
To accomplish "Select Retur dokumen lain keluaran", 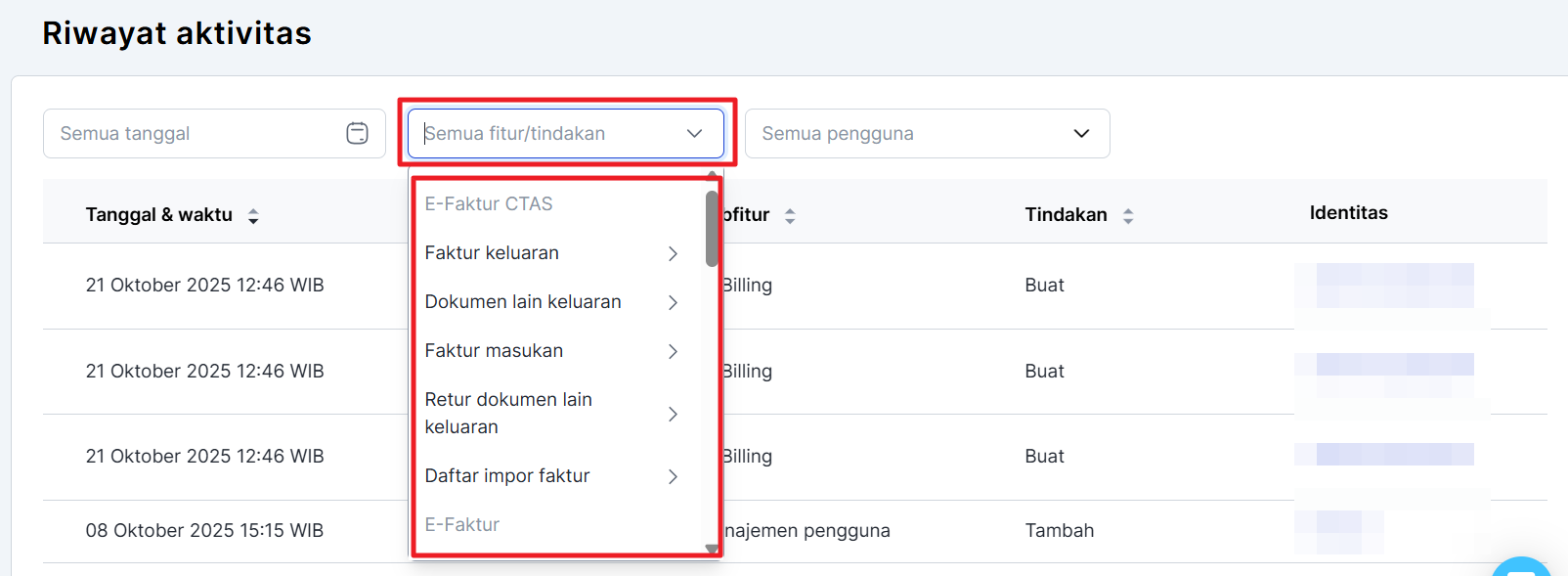I will coord(508,413).
